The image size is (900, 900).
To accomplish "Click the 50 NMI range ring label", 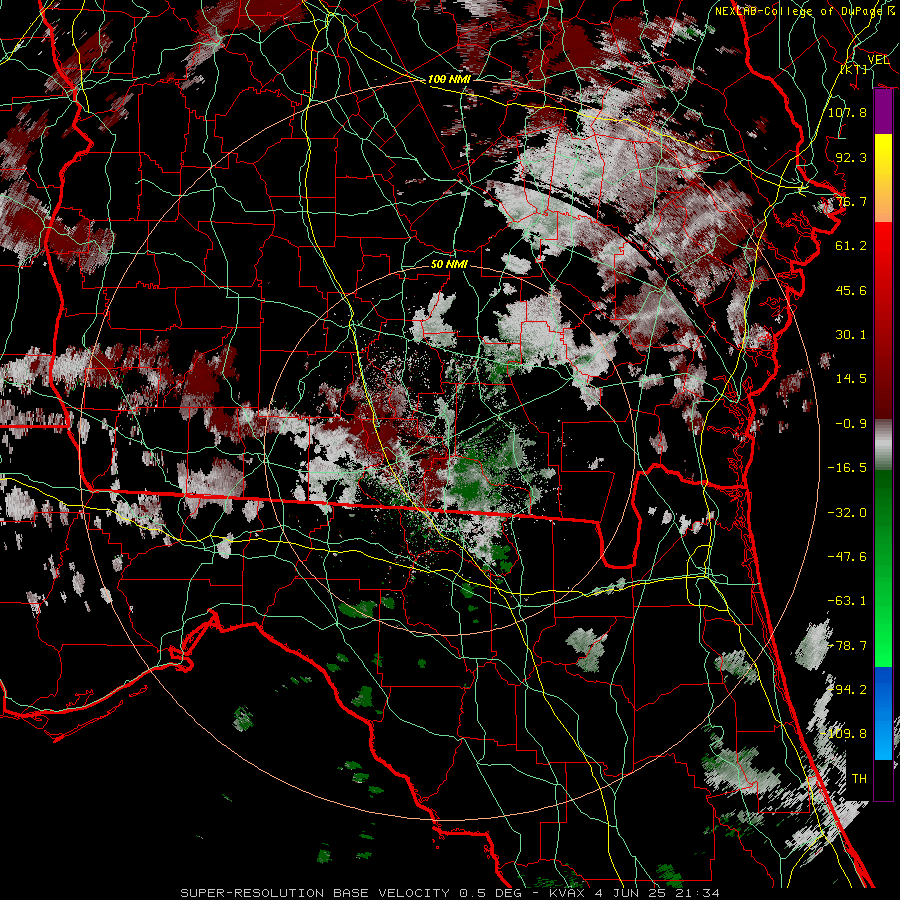I will pyautogui.click(x=449, y=264).
